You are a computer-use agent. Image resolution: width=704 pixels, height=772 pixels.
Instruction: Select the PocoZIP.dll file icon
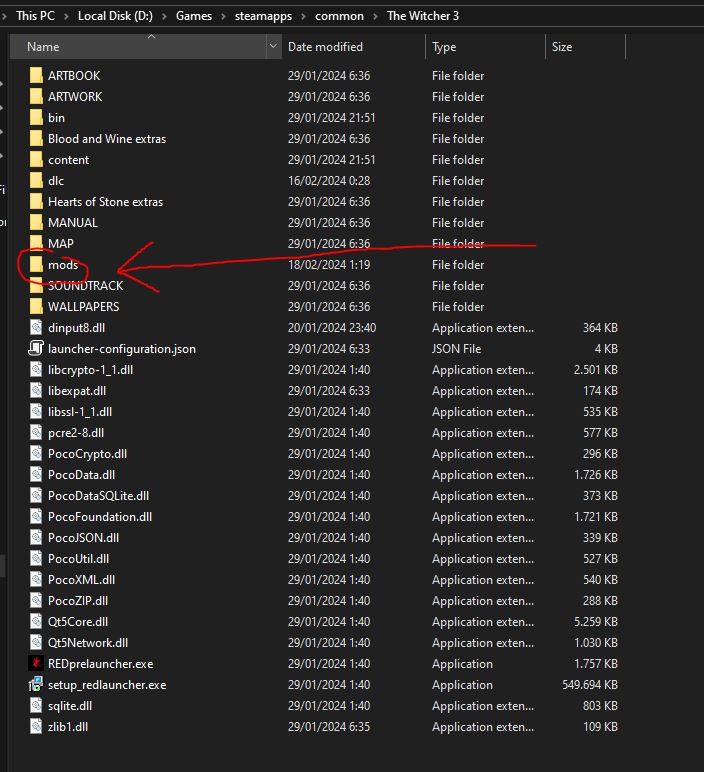[36, 601]
